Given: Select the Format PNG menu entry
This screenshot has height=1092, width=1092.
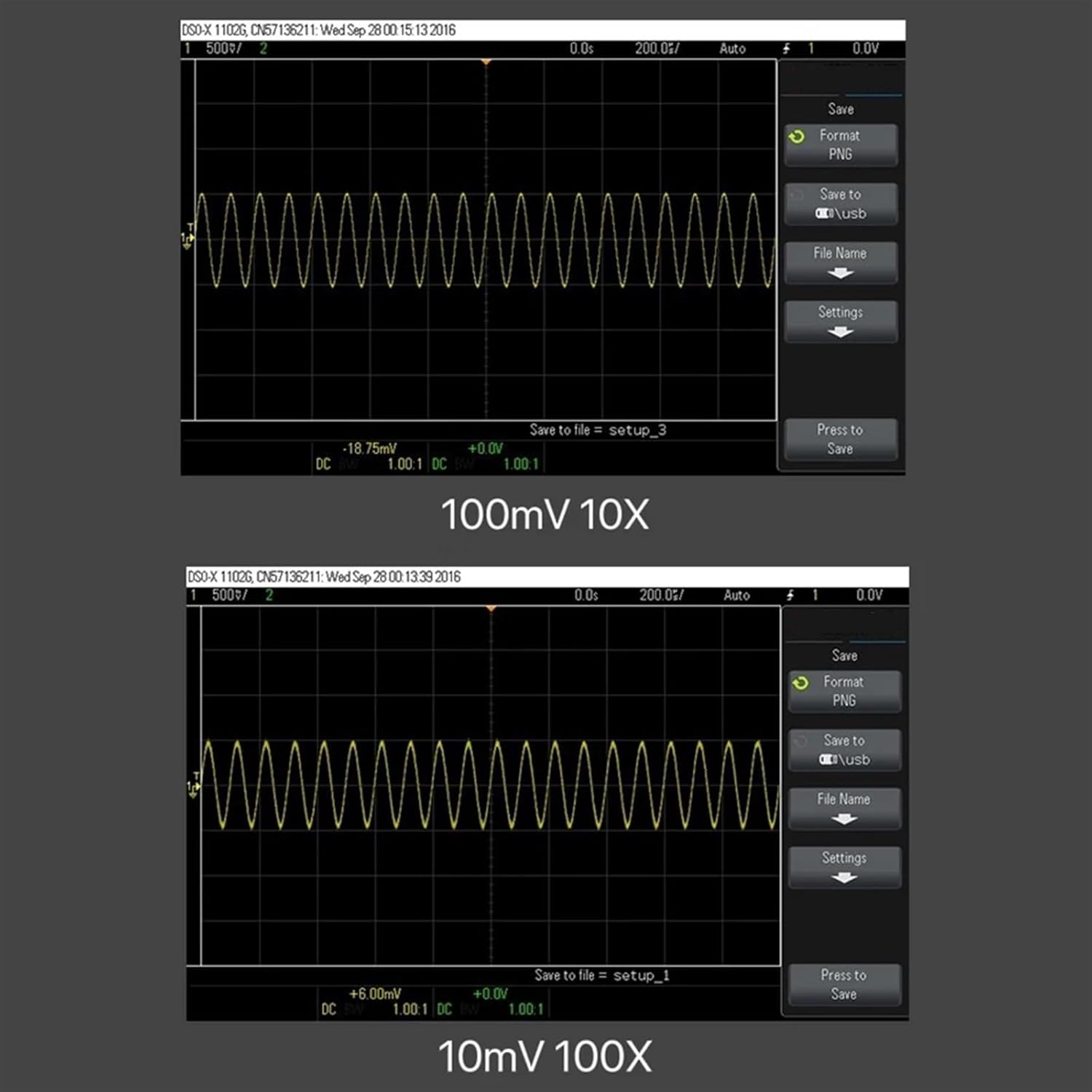Looking at the screenshot, I should pos(841,145).
